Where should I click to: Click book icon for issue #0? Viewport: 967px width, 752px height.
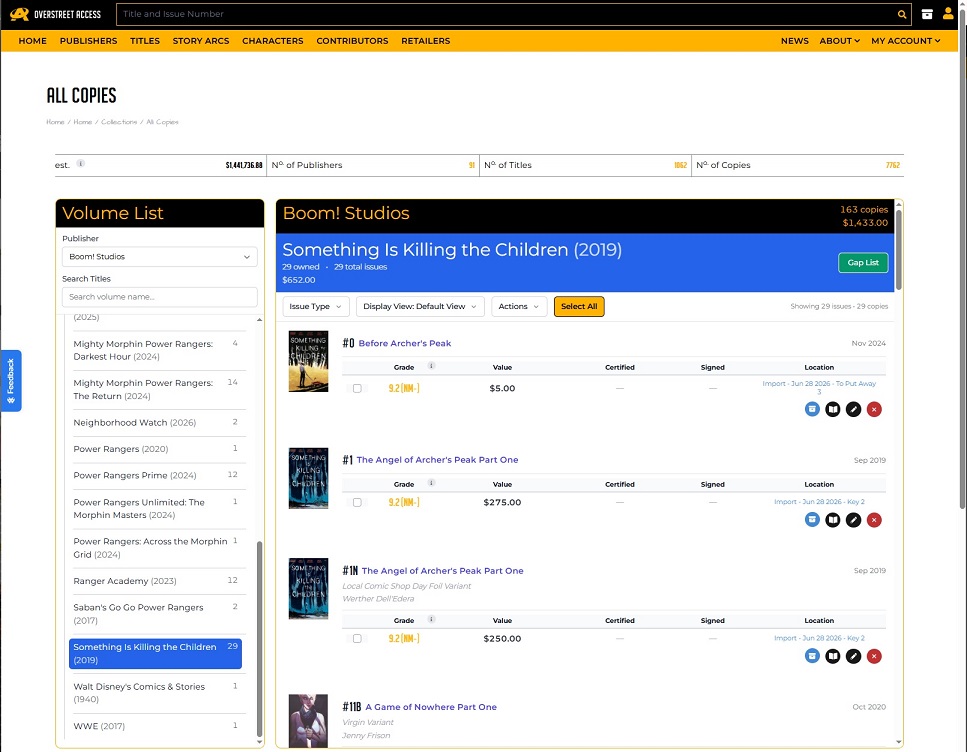(833, 409)
